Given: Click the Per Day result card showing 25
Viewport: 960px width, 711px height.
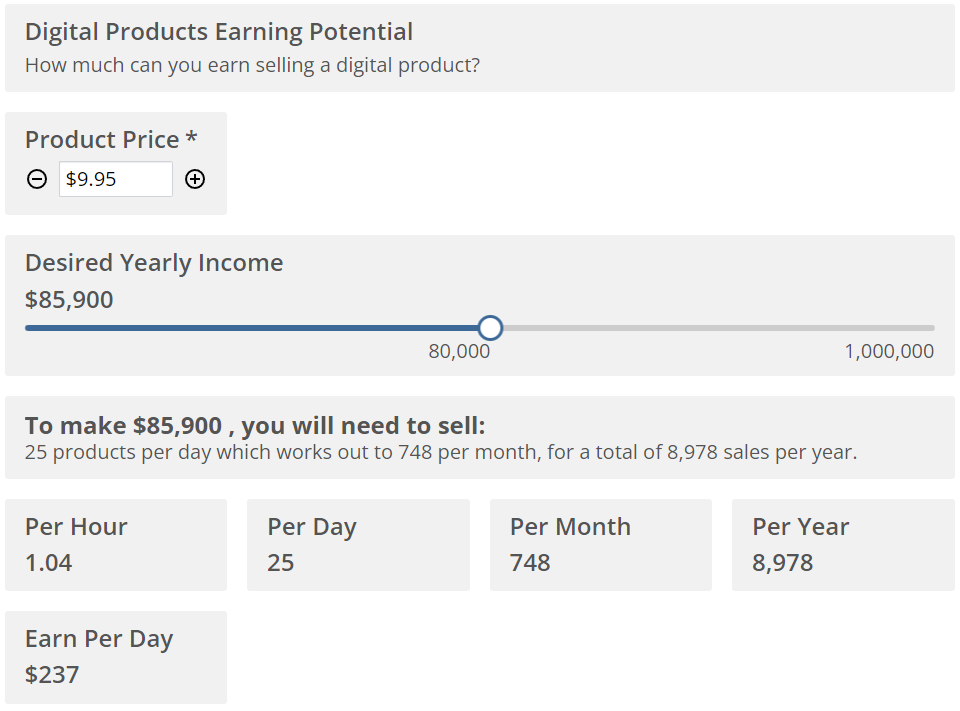Looking at the screenshot, I should point(358,544).
